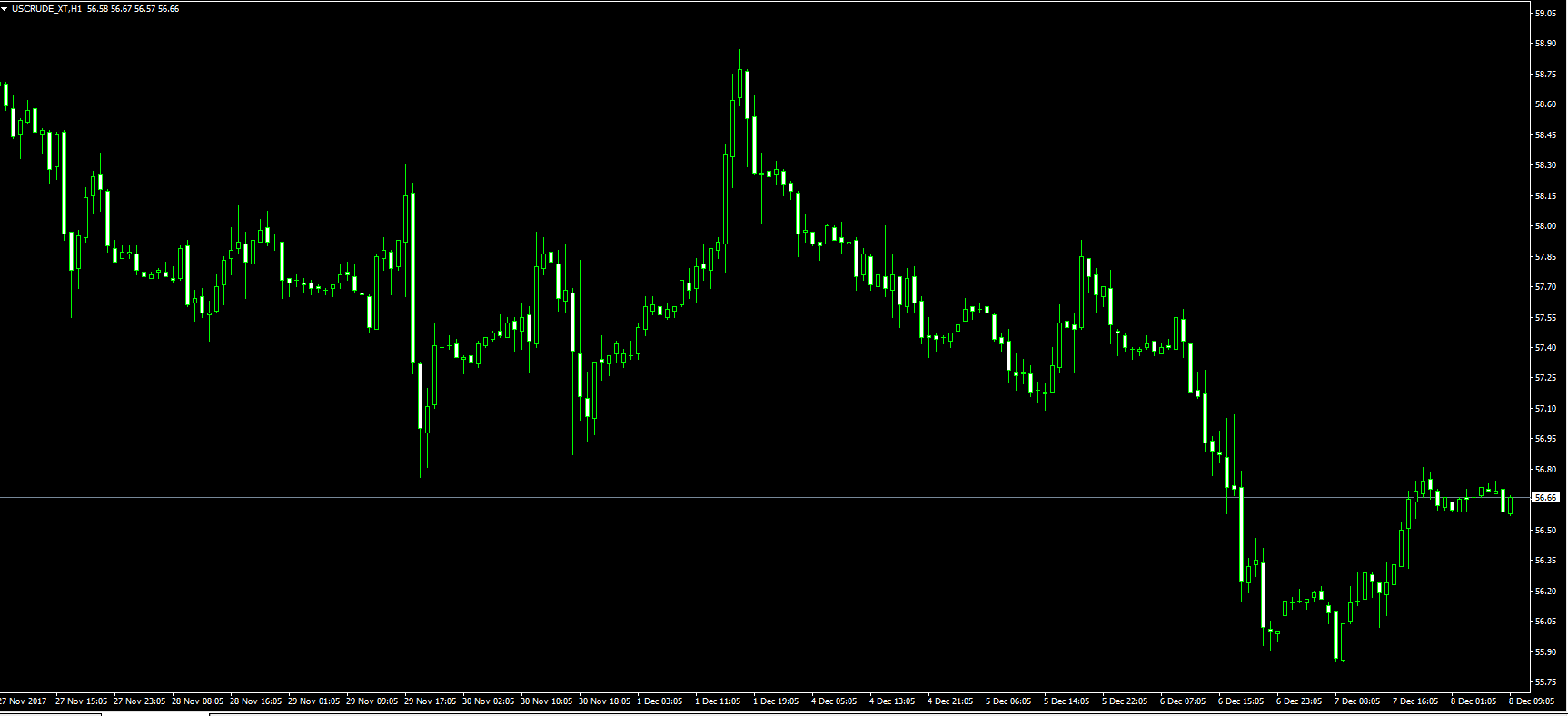This screenshot has height=716, width=1568.
Task: Click the 56.20 price scale label
Action: tap(1545, 592)
